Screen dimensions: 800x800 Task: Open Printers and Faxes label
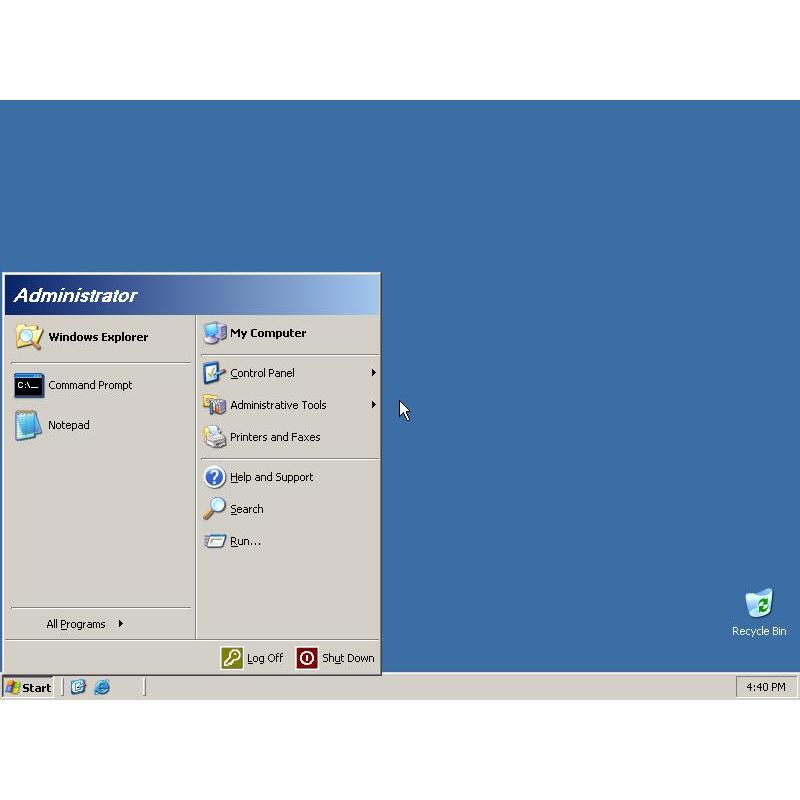coord(275,437)
